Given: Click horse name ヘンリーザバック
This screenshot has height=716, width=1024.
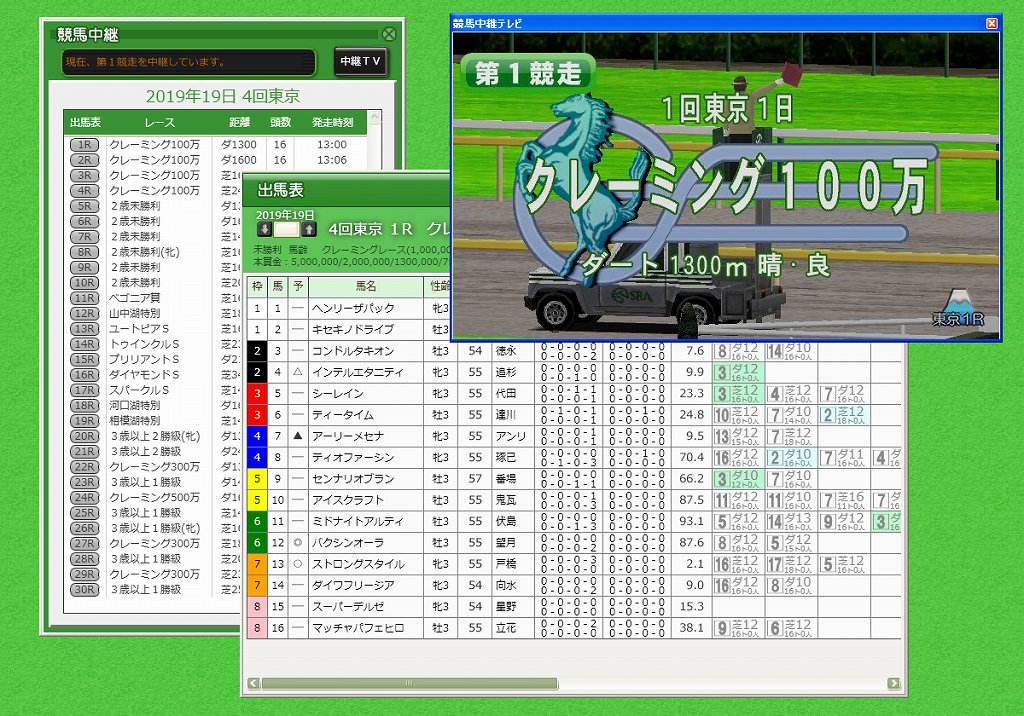Looking at the screenshot, I should [353, 308].
